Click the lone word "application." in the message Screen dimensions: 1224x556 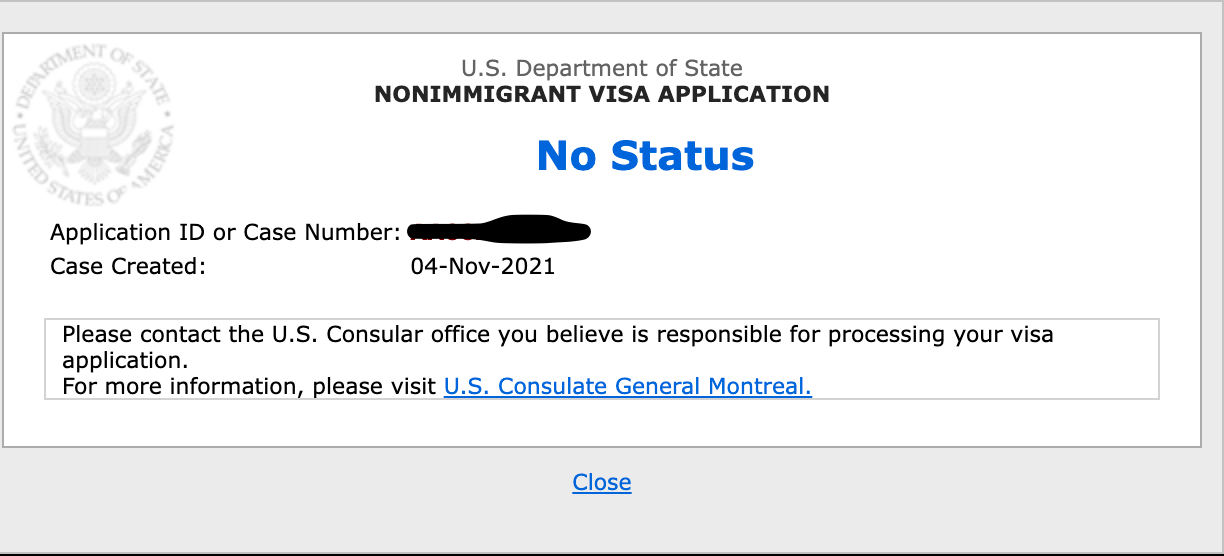coord(125,360)
